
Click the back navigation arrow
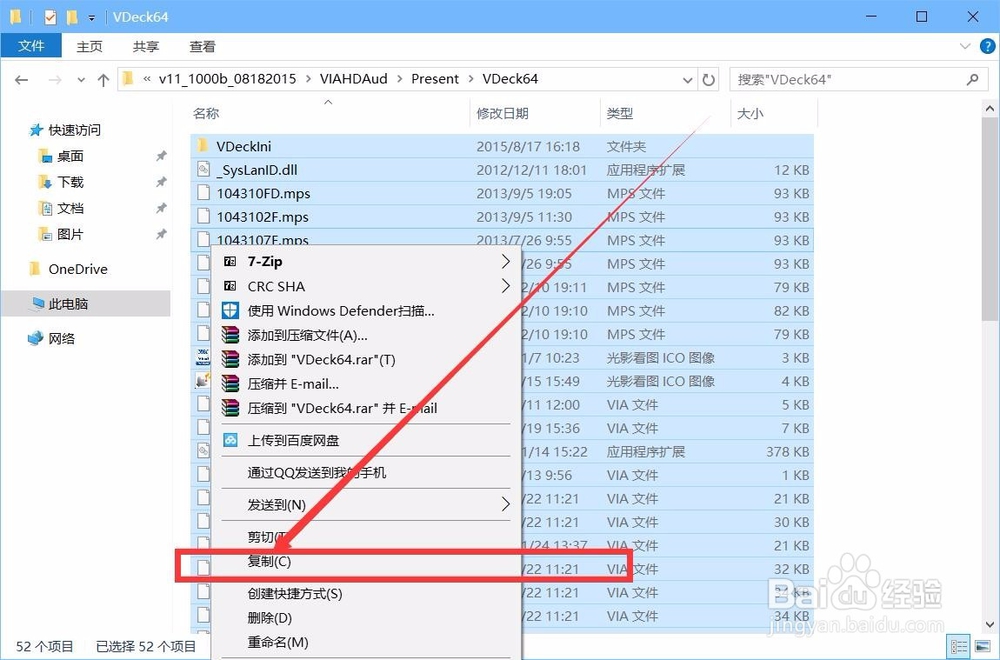click(21, 79)
